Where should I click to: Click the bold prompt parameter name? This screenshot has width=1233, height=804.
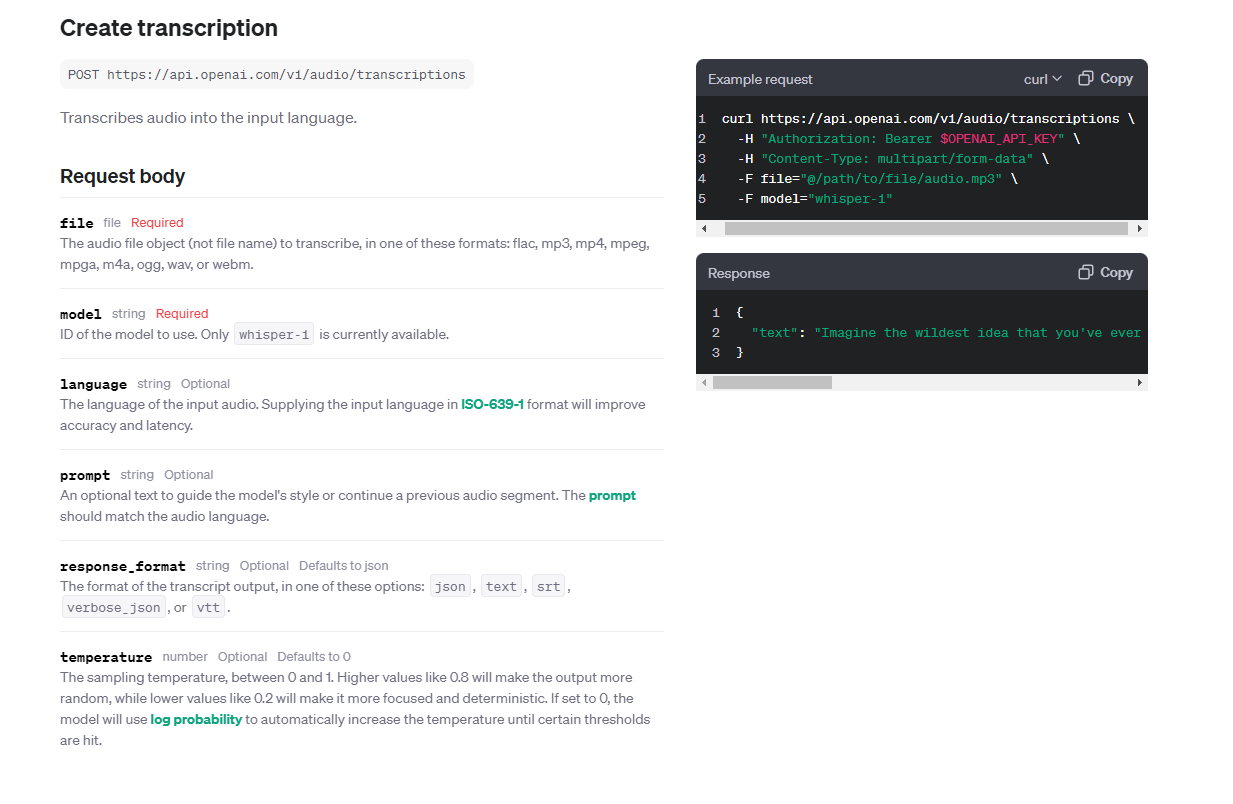tap(85, 476)
